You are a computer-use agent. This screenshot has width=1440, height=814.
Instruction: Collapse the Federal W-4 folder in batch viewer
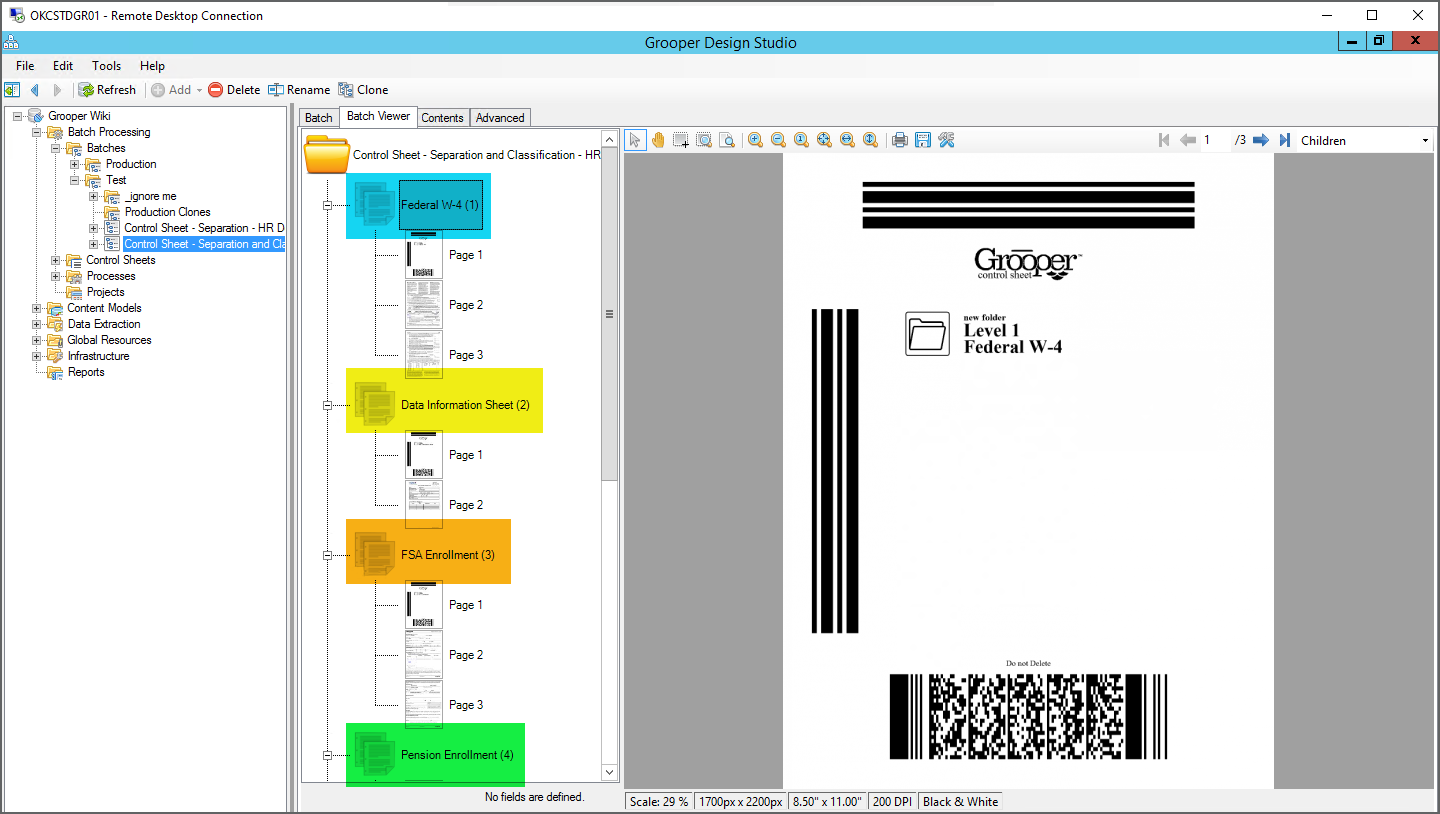pyautogui.click(x=327, y=205)
